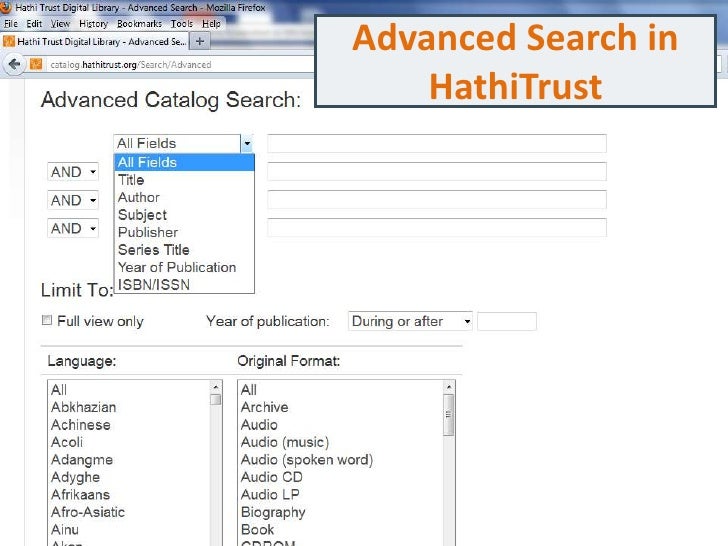Choose ISBN/ISSN from dropdown list
Viewport: 728px width, 546px height.
184,285
